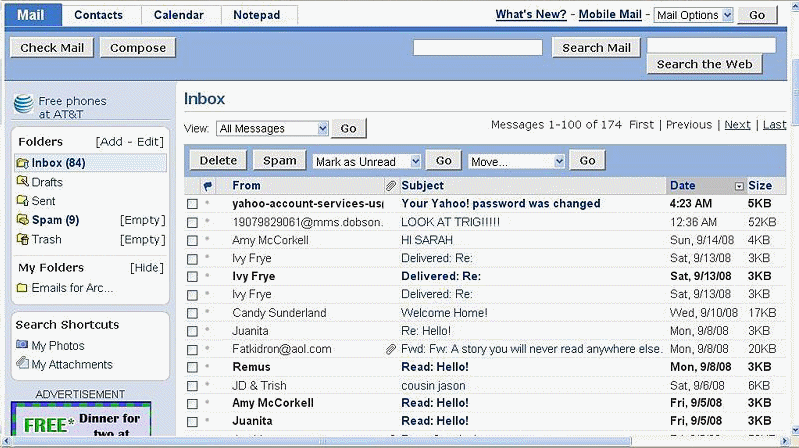Screen dimensions: 799x448
Task: Click the Spam folder icon
Action: click(22, 220)
